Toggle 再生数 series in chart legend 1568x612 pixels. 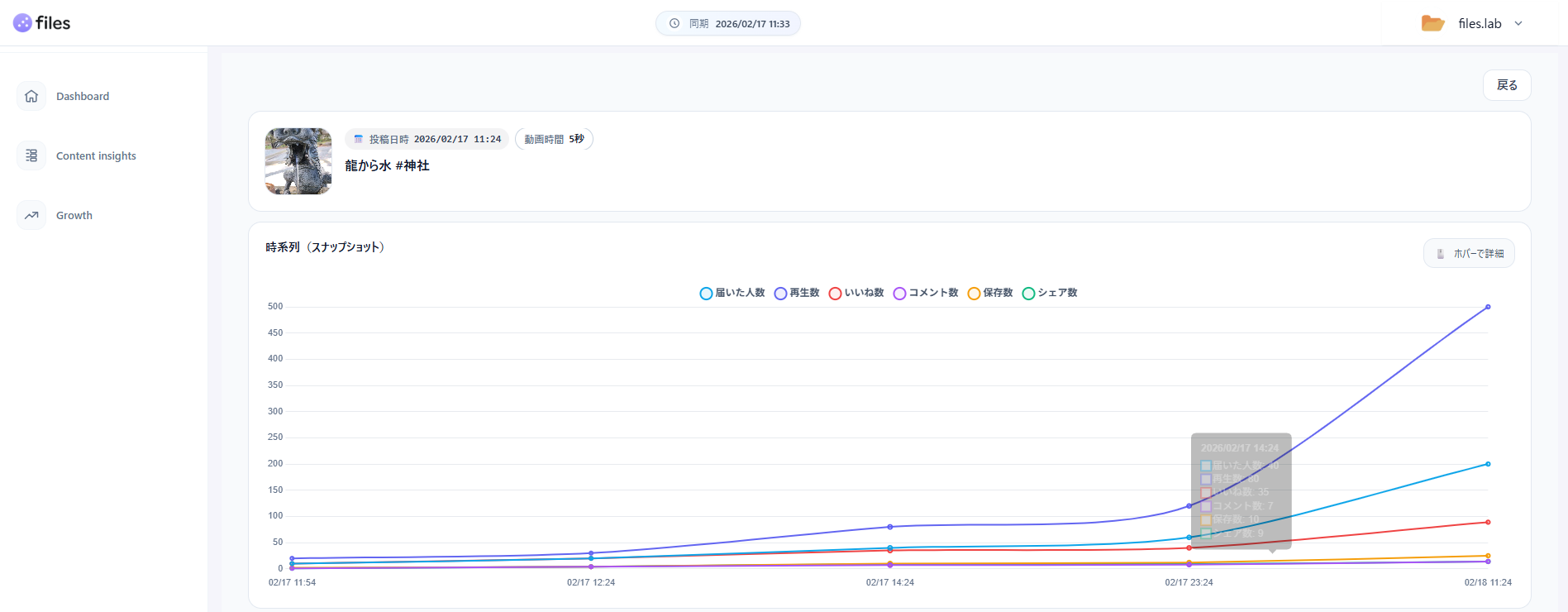pyautogui.click(x=796, y=293)
